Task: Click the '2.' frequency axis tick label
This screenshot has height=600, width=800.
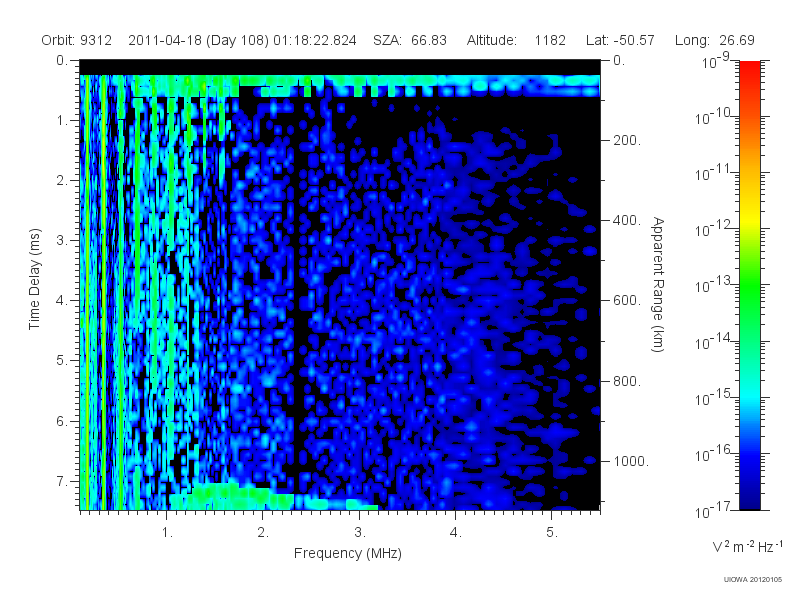Action: pos(263,533)
